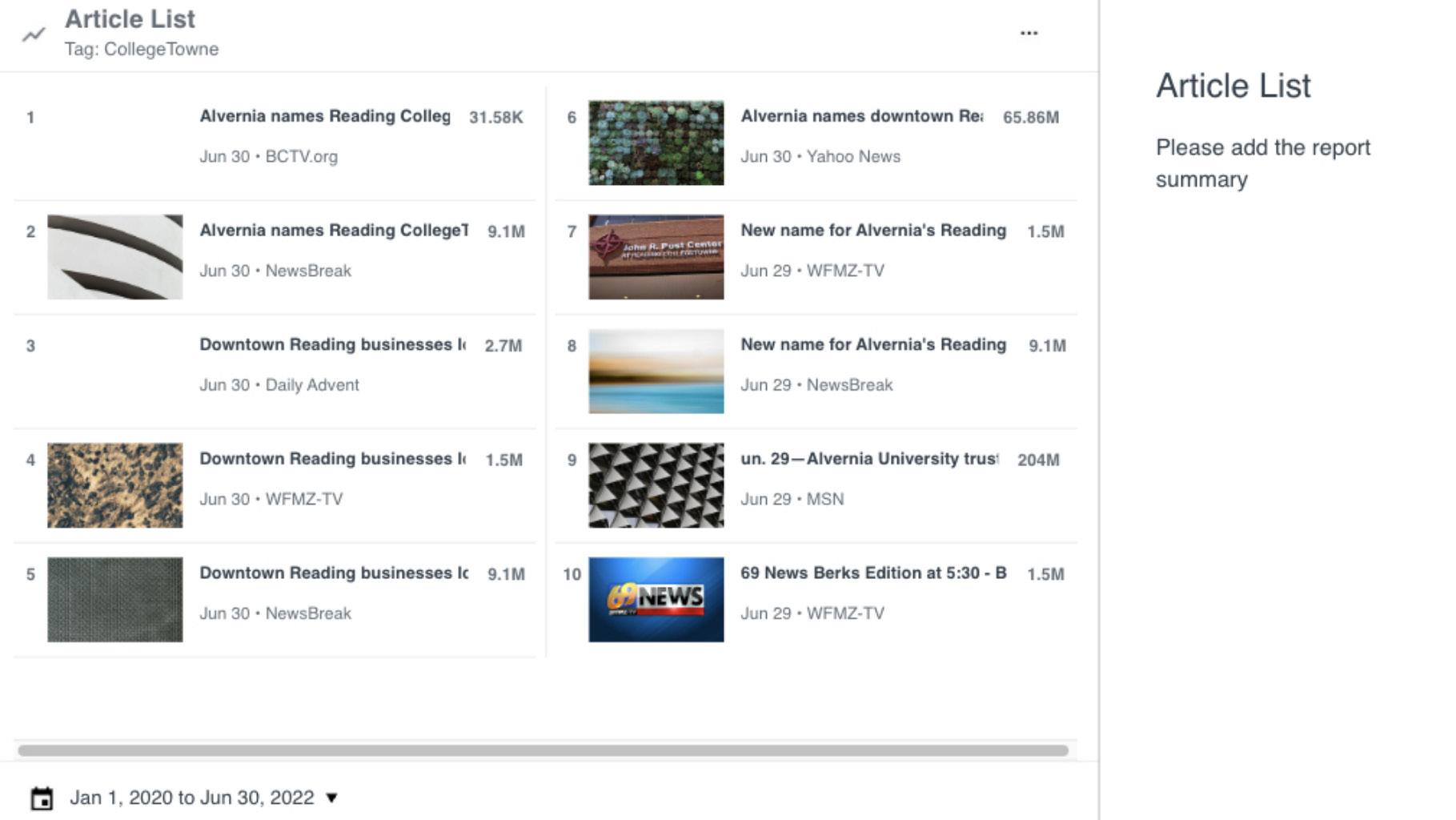Screen dimensions: 1456x820
Task: Click the 9.1M reach on article 2
Action: [x=507, y=232]
